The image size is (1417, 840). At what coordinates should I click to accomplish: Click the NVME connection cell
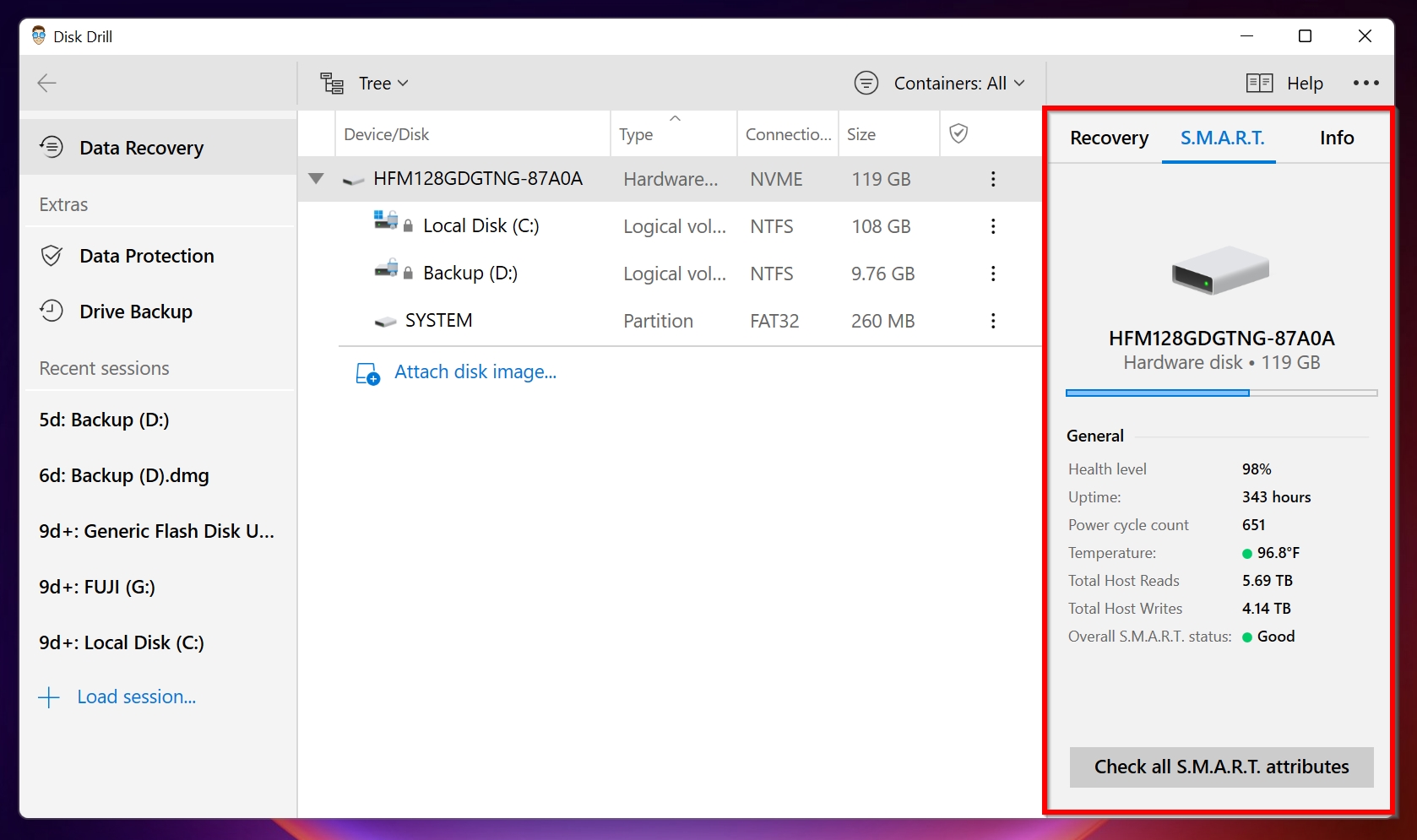tap(776, 179)
